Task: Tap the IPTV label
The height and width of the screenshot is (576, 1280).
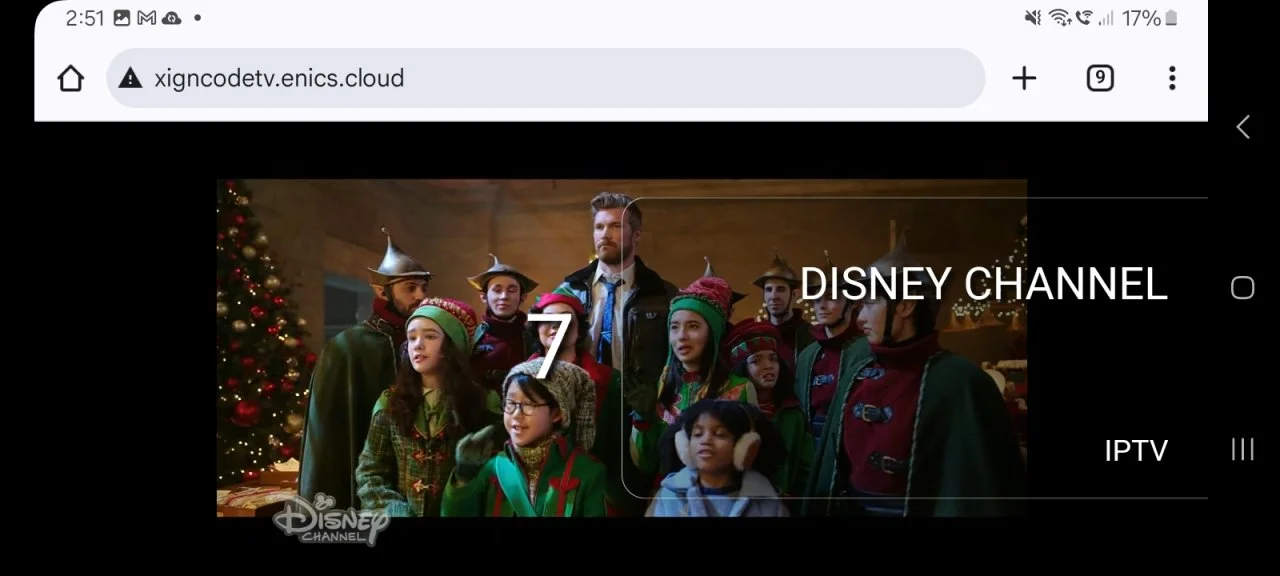Action: click(x=1136, y=451)
